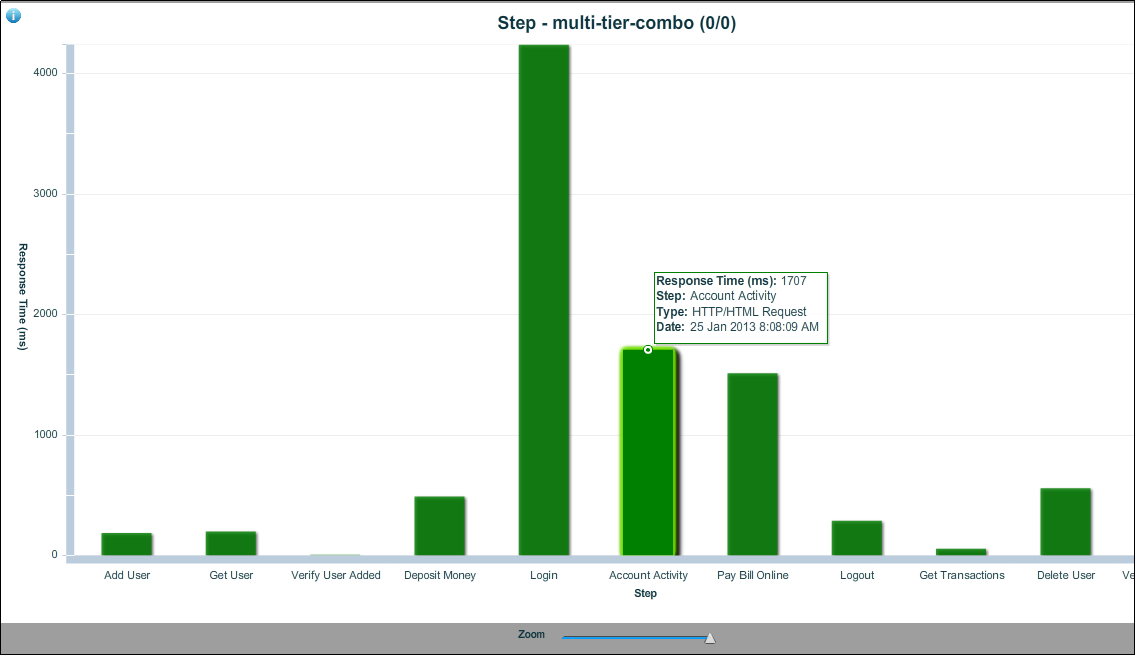This screenshot has width=1135, height=655.
Task: Click the data point marker on Account Activity
Action: coord(648,351)
